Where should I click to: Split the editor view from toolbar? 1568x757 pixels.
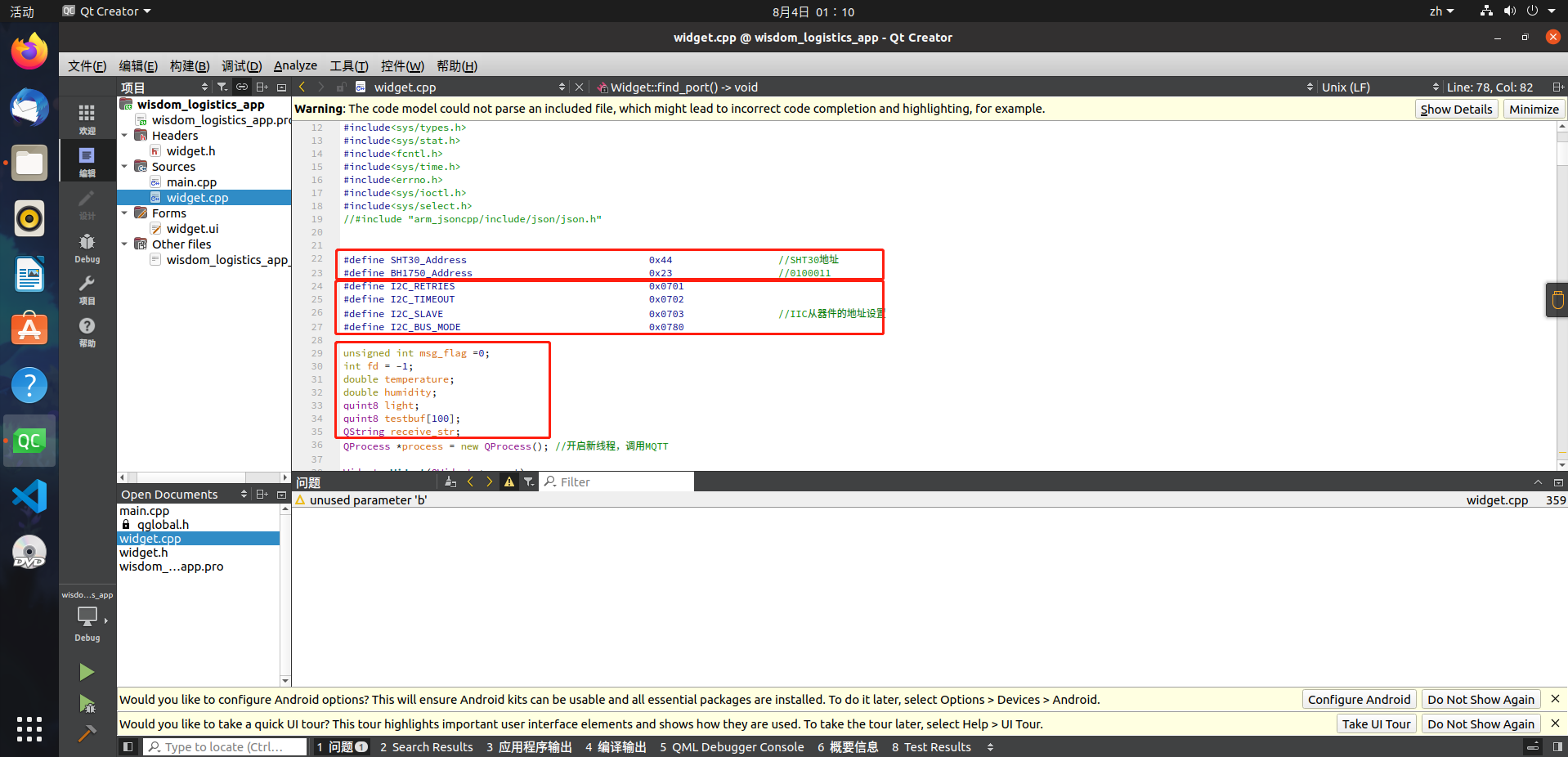[1558, 87]
